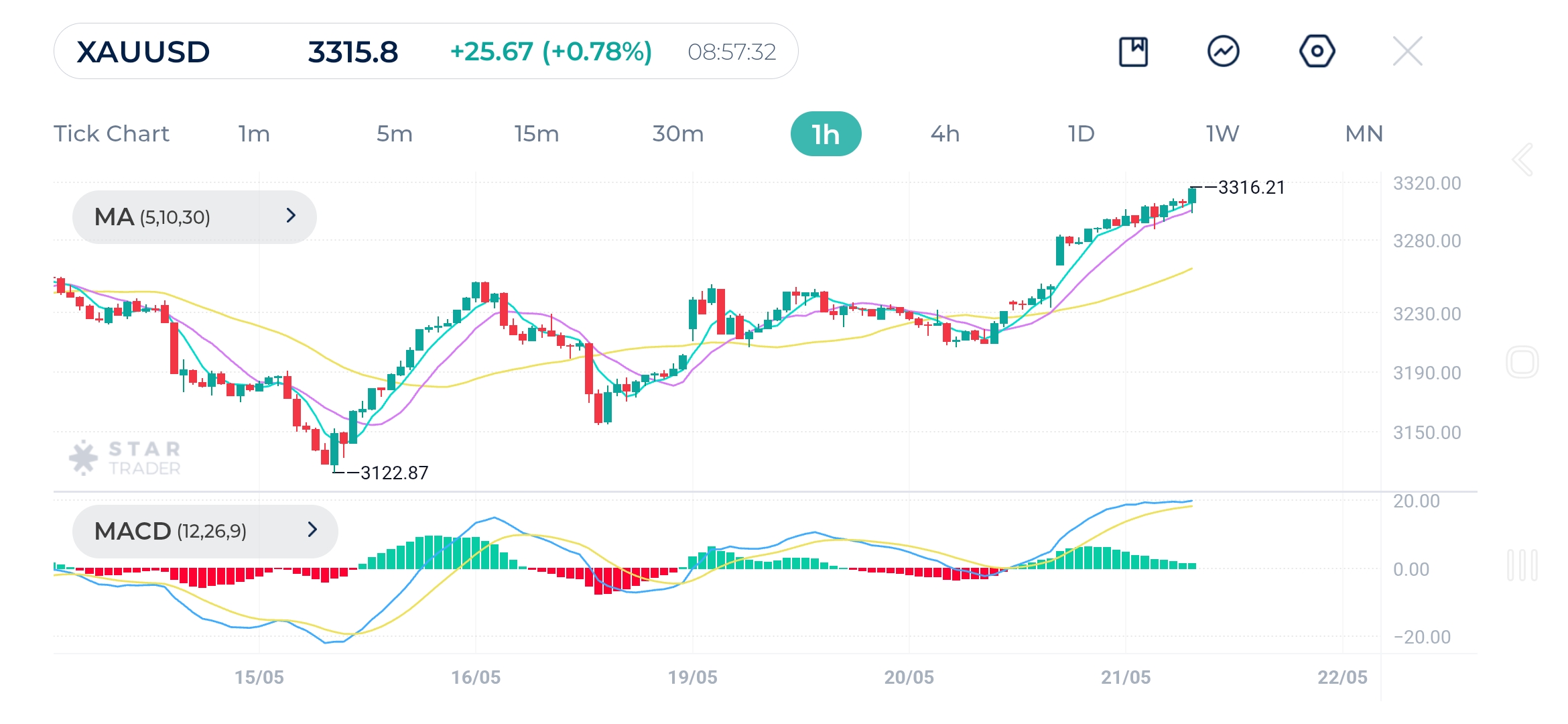Switch to Tick Chart view
This screenshot has height=724, width=1568.
tap(111, 133)
